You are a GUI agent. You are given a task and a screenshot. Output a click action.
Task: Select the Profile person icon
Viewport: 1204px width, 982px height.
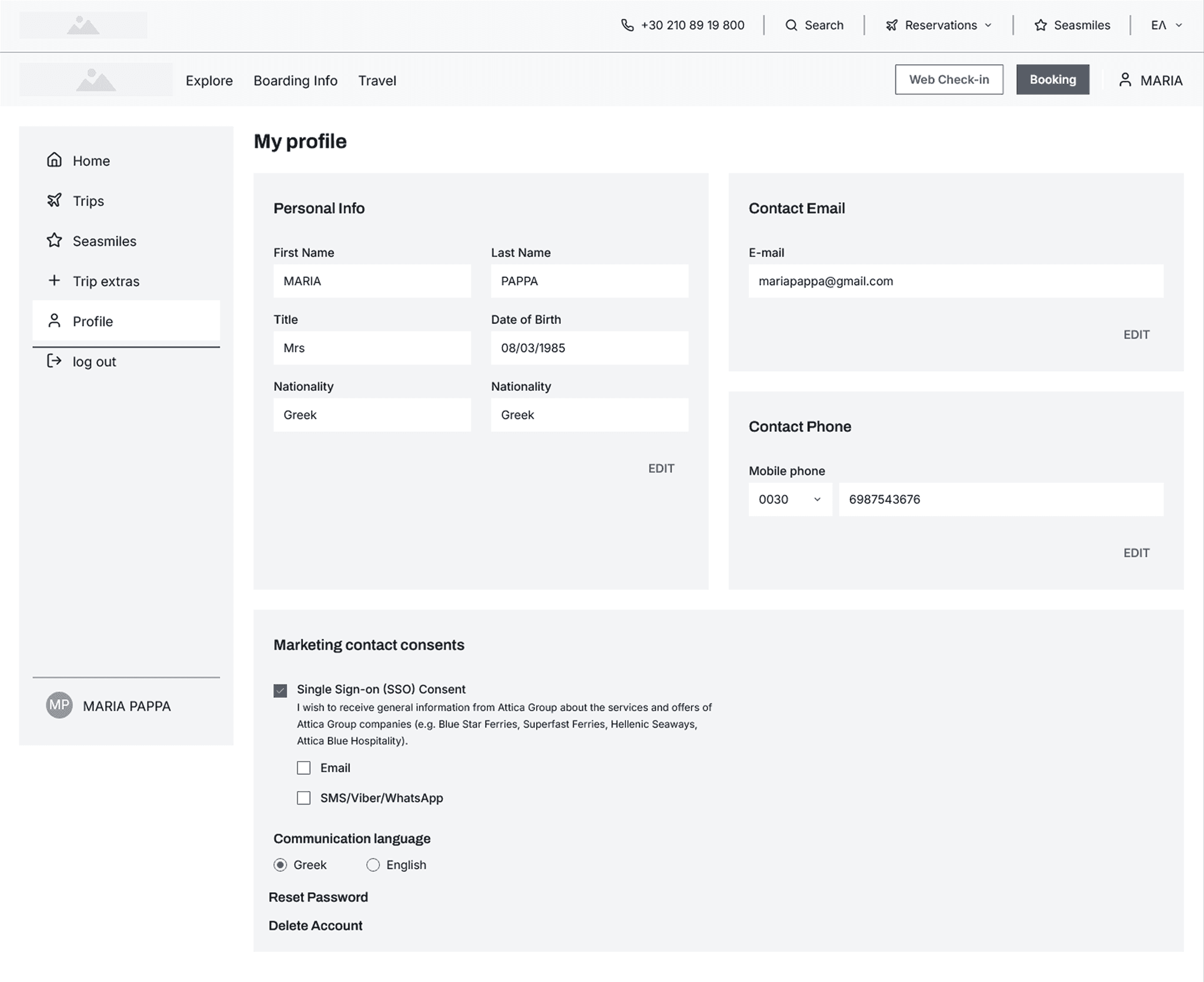[54, 321]
